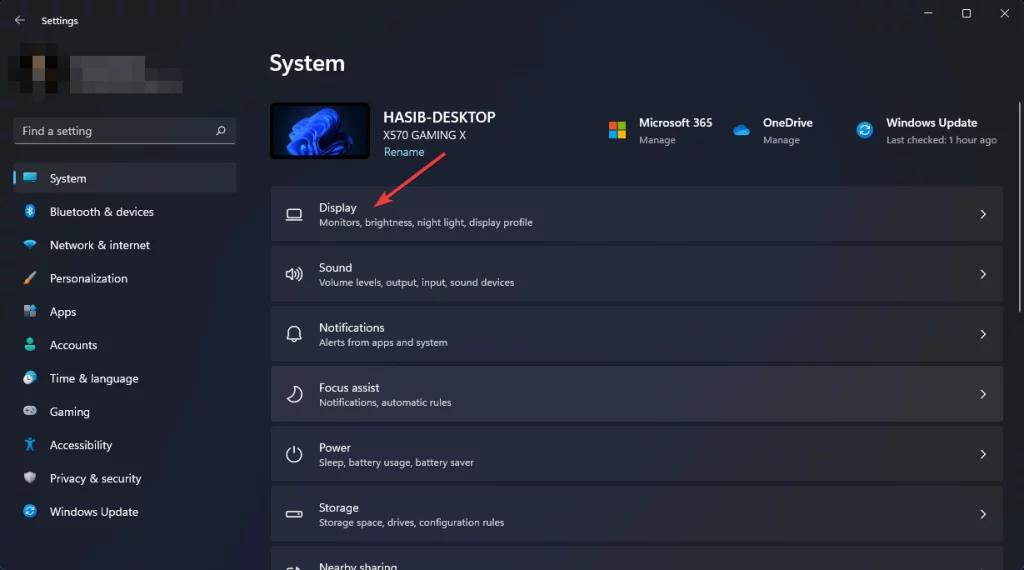The image size is (1024, 570).
Task: Open Storage settings row
Action: [637, 514]
